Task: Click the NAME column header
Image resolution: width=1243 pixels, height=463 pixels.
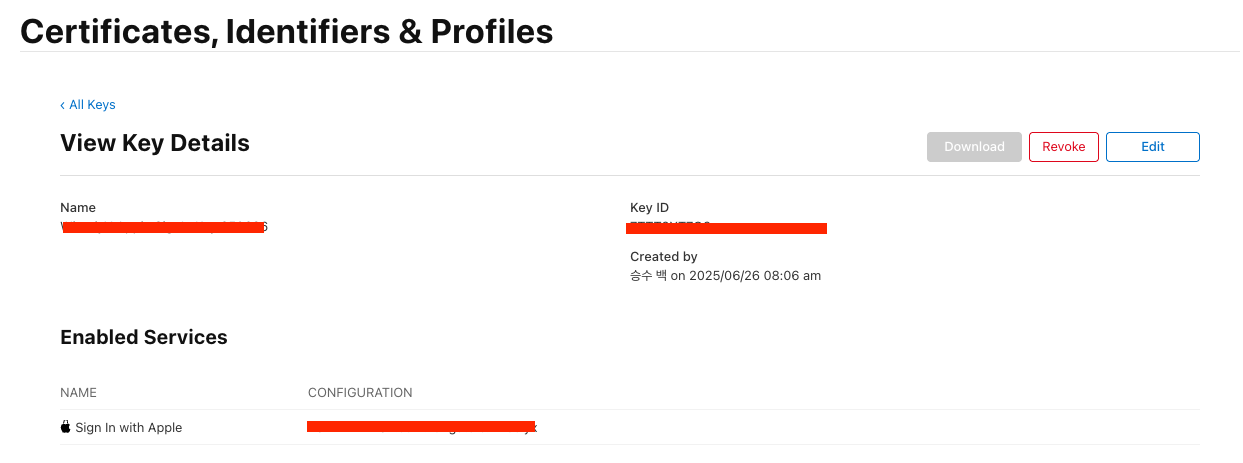Action: (79, 393)
